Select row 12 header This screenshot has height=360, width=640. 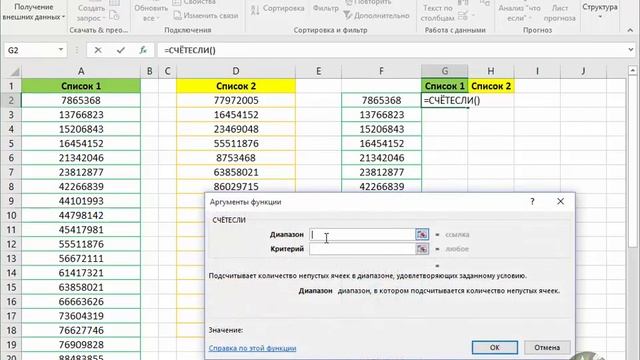click(11, 244)
